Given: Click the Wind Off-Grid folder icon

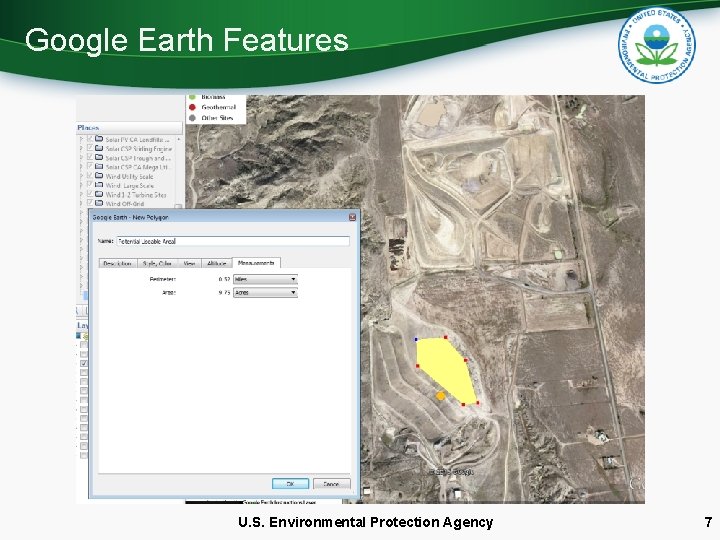Looking at the screenshot, I should pos(99,202).
